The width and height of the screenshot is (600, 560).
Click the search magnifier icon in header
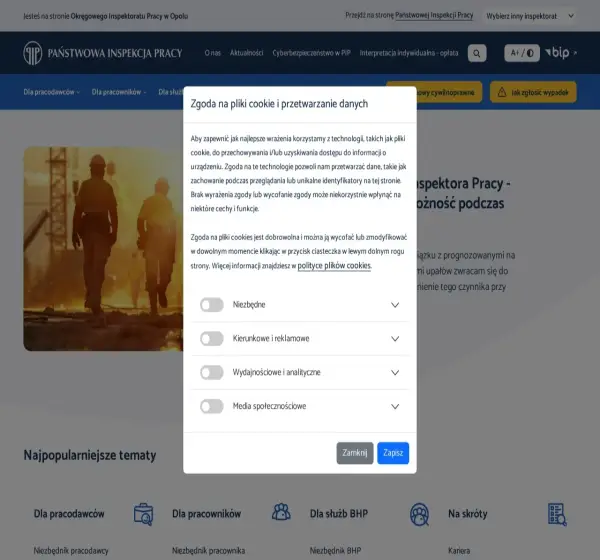(x=477, y=53)
